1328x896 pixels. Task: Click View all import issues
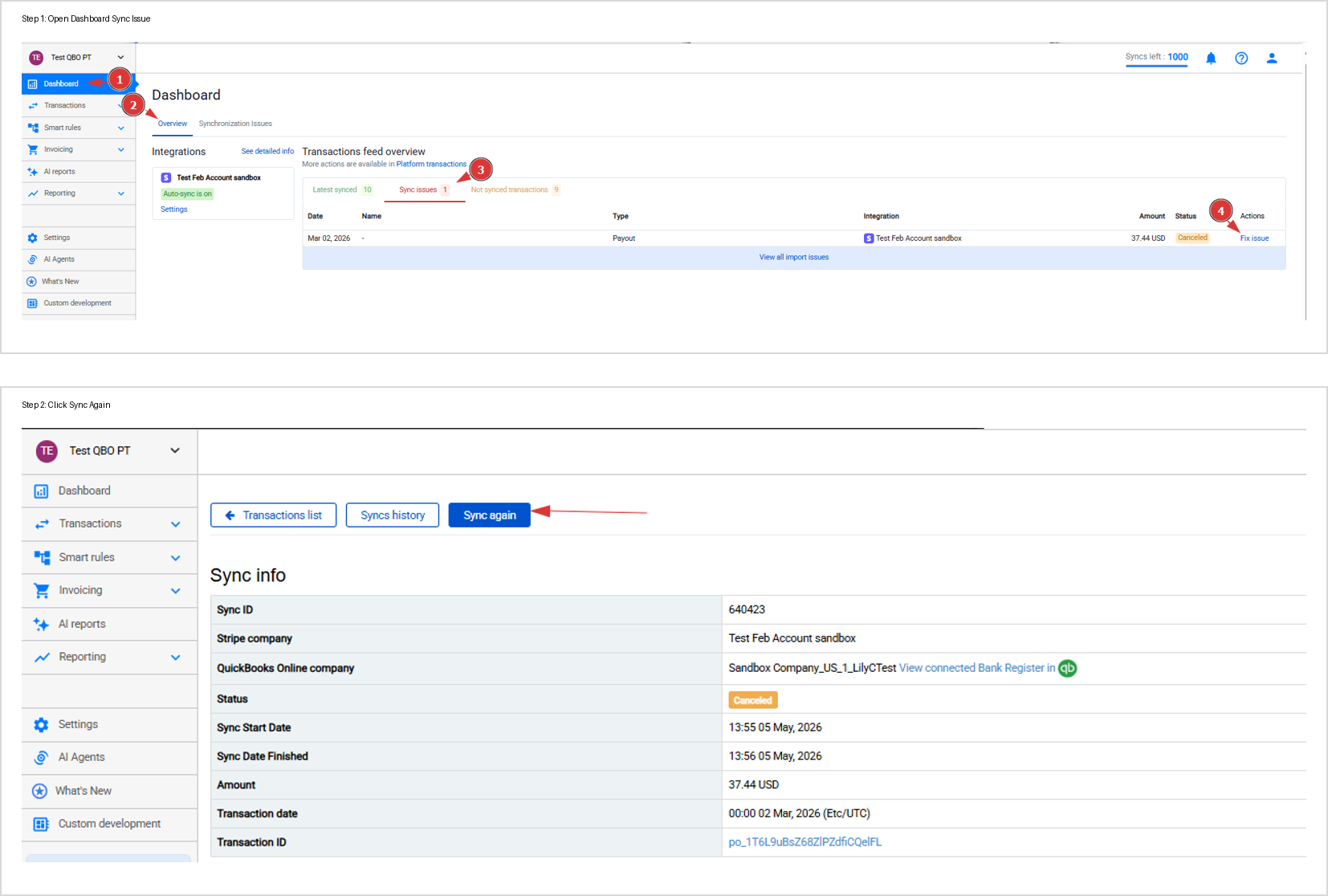point(794,257)
